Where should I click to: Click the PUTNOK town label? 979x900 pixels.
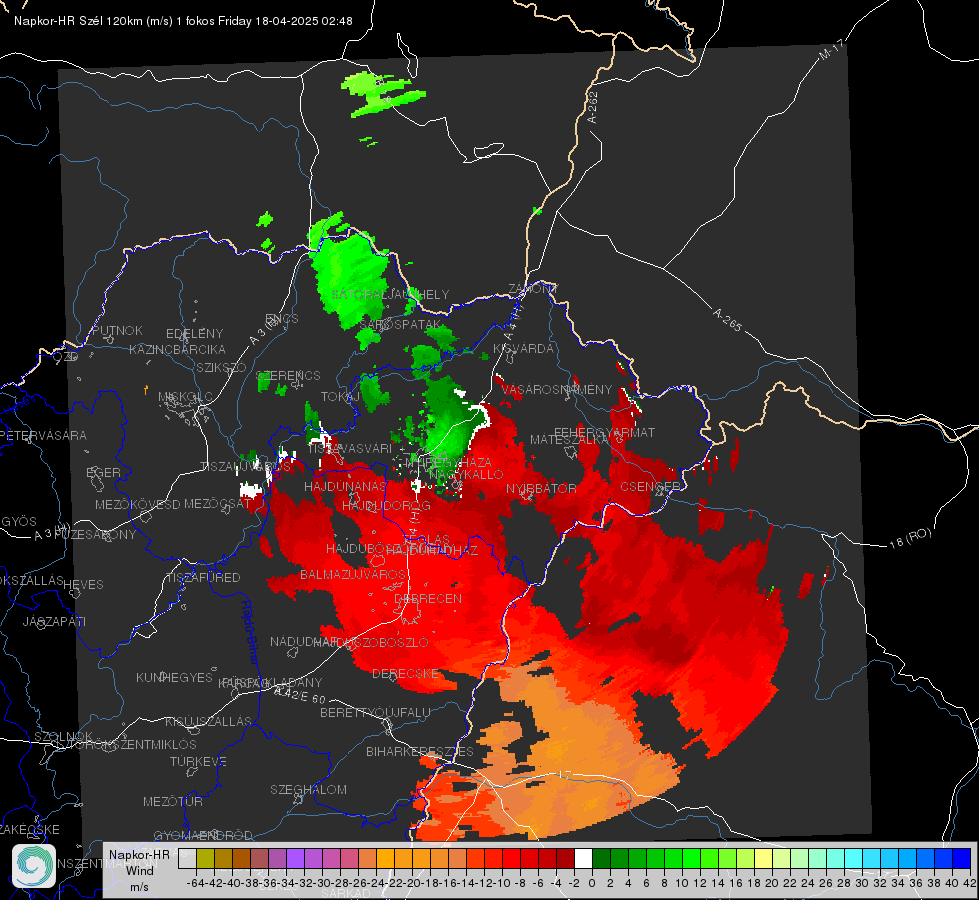117,330
